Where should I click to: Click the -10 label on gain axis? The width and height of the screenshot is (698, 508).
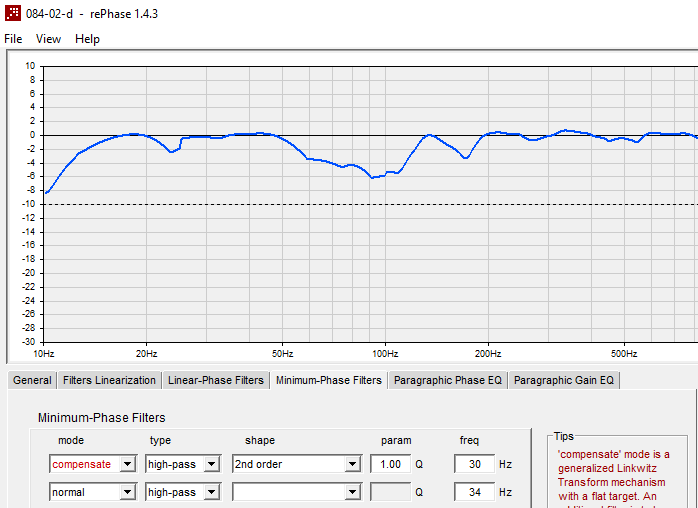pos(29,205)
